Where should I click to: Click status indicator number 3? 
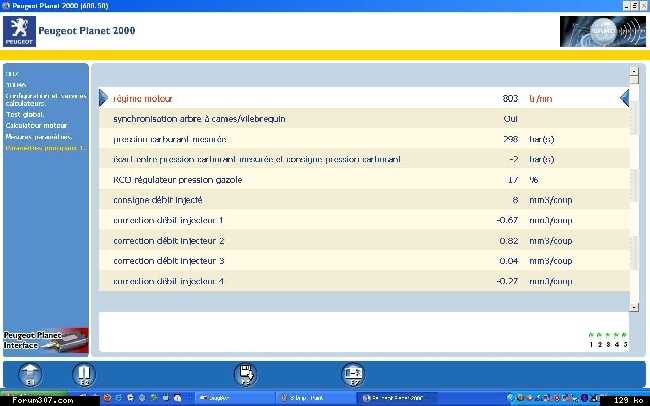608,340
